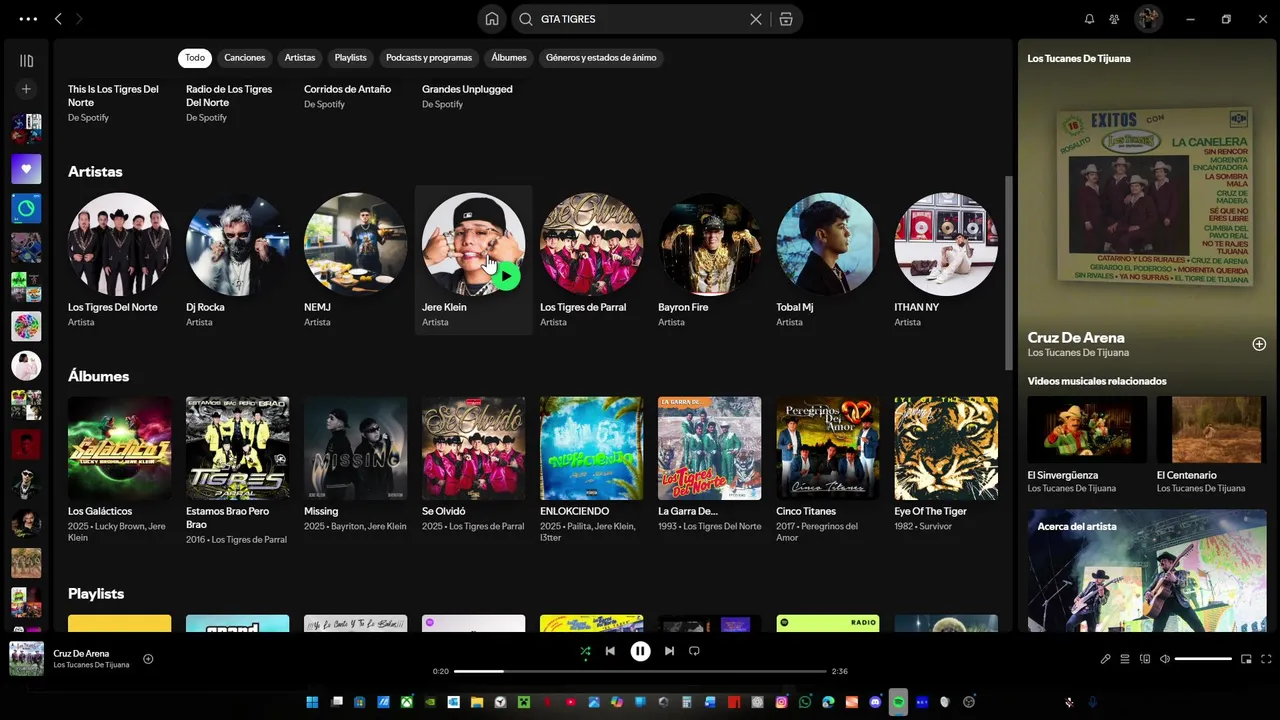Select the Playlists filter chip

(351, 58)
